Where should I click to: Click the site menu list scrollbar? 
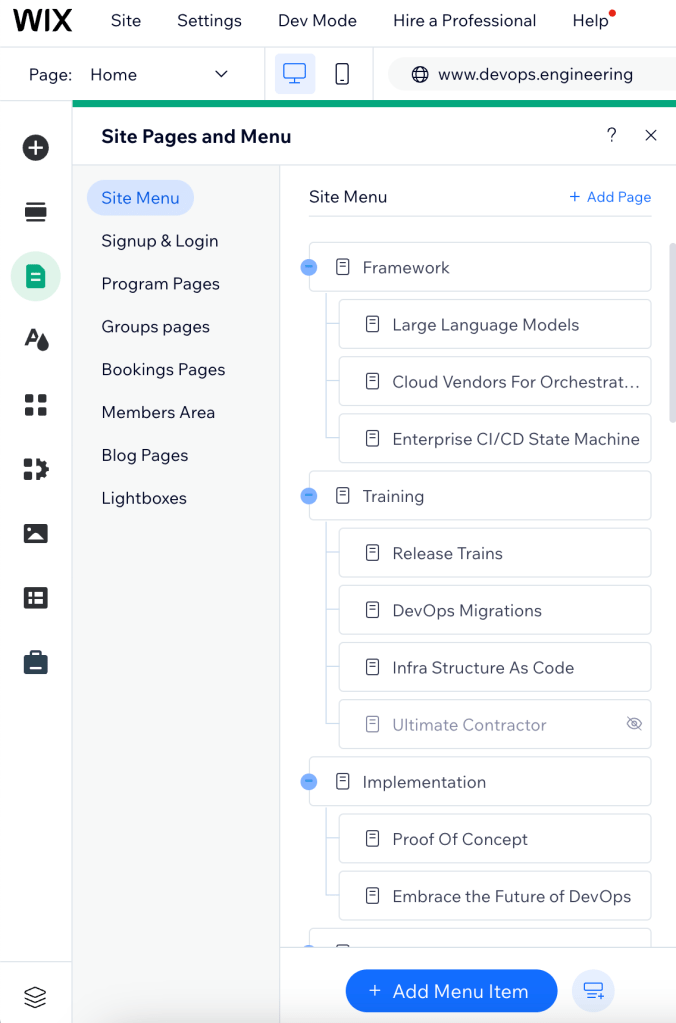(673, 333)
